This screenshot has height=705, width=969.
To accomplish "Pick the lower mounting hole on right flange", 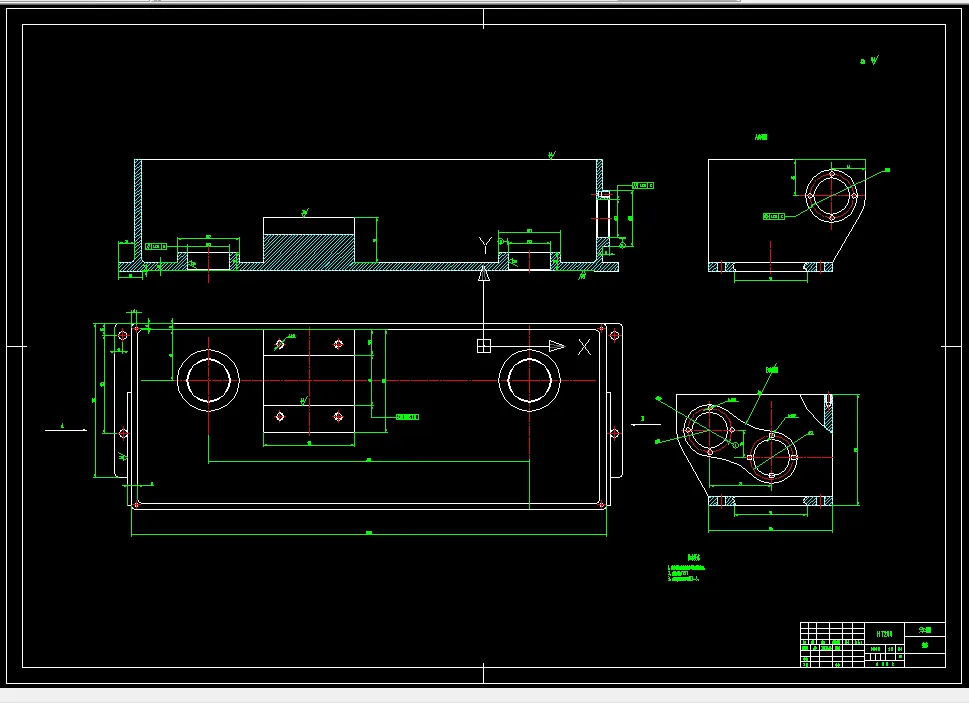I will click(614, 433).
